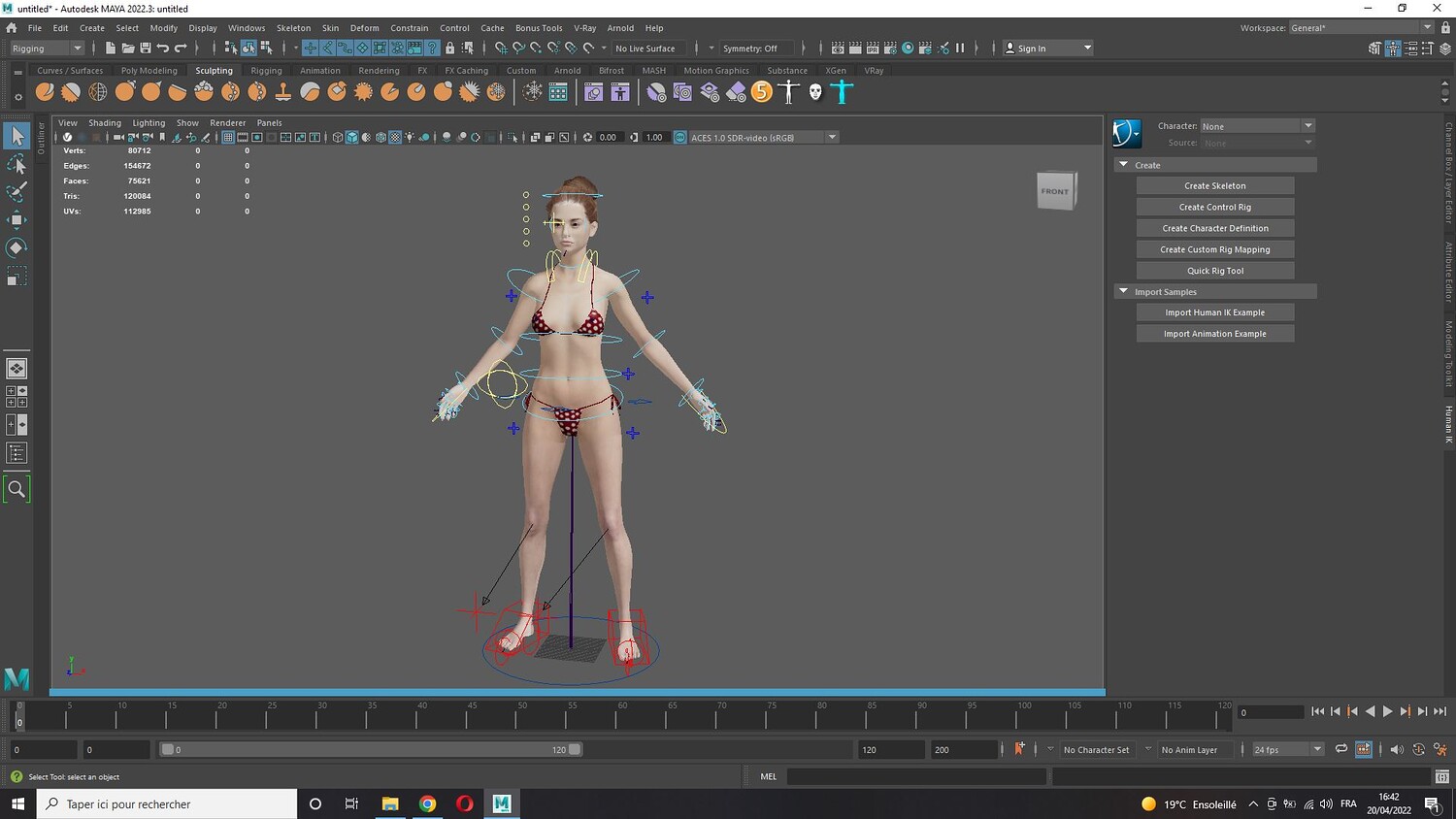
Task: Activate the Rotate tool in the left toolbox
Action: (17, 248)
